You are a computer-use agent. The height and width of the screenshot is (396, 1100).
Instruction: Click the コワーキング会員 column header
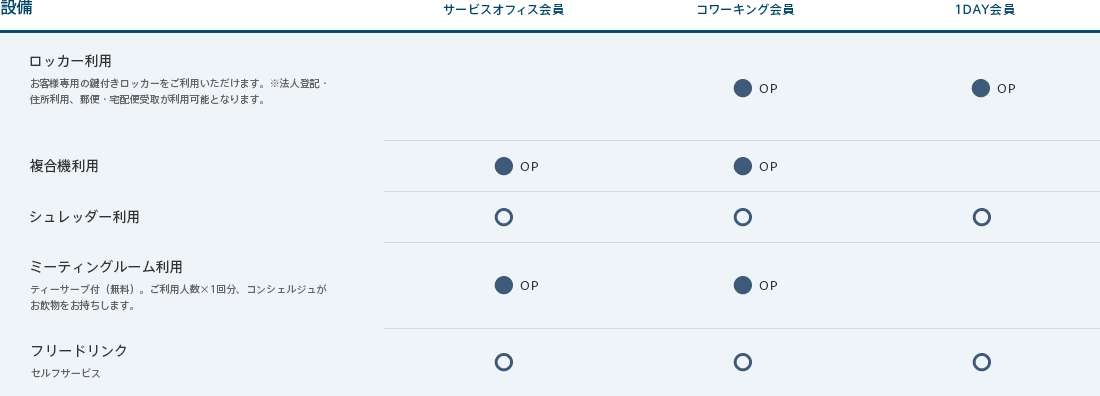(x=745, y=10)
